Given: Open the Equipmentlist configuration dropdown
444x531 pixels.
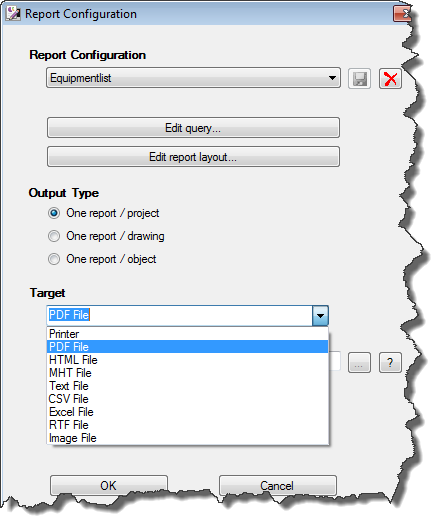Looking at the screenshot, I should pyautogui.click(x=193, y=78).
